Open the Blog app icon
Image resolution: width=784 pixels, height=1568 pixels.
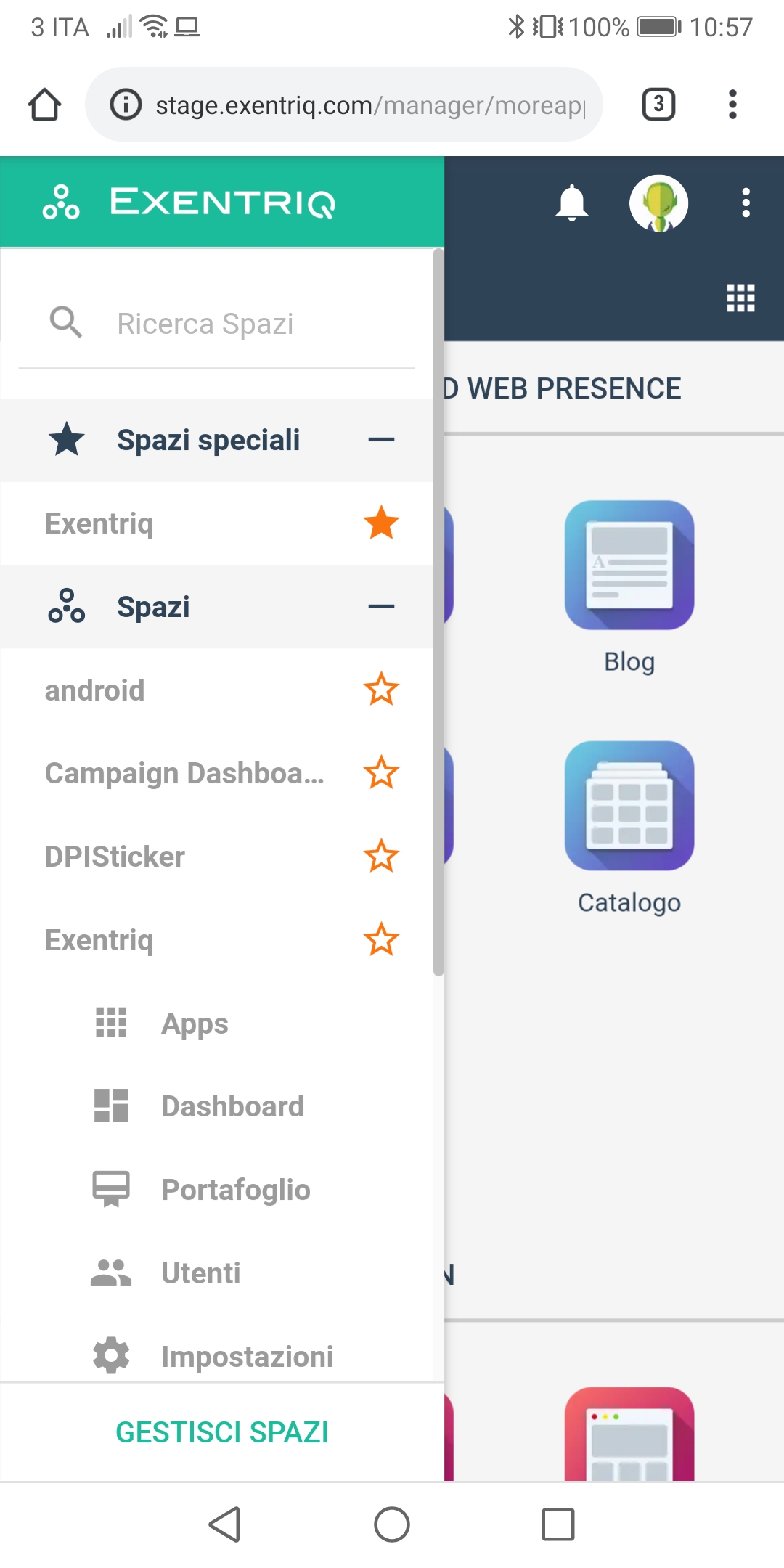pos(629,565)
